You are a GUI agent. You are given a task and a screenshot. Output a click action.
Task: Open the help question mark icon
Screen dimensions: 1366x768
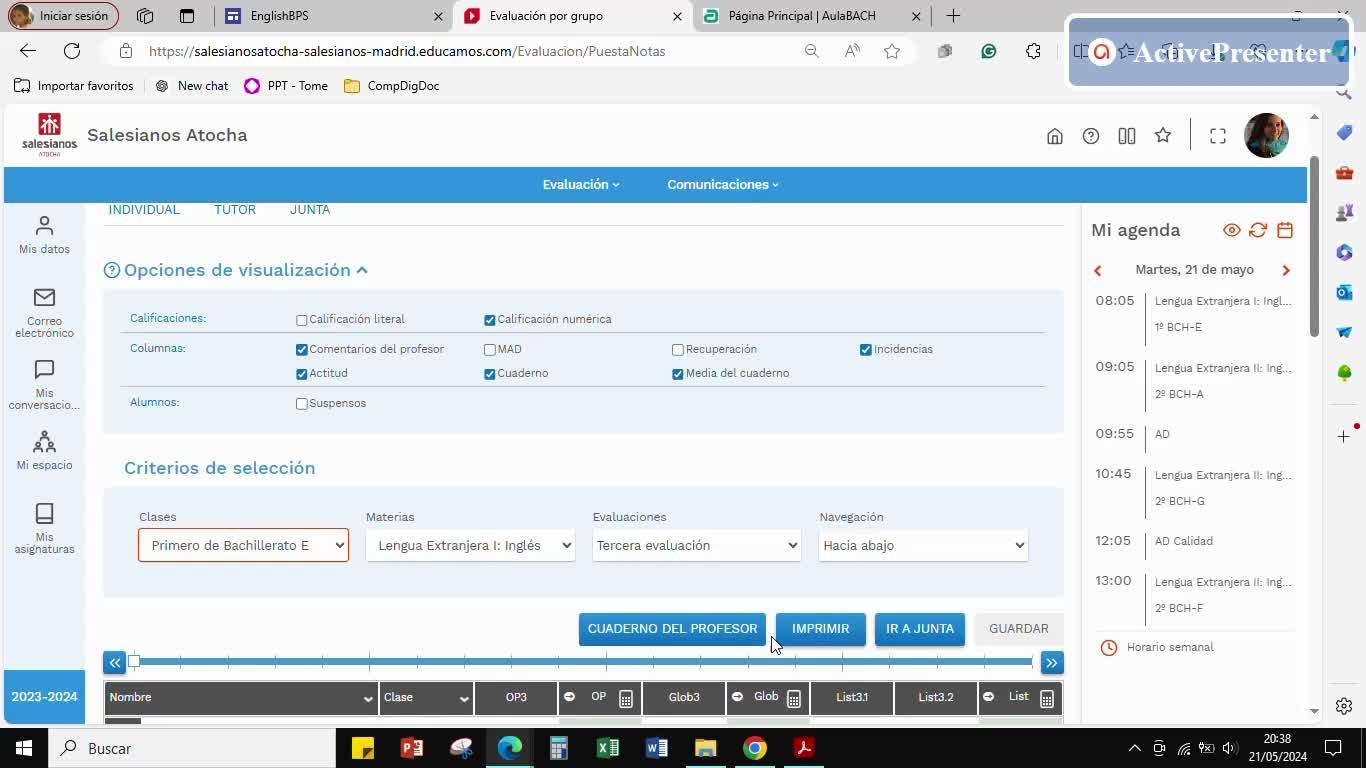click(1091, 136)
